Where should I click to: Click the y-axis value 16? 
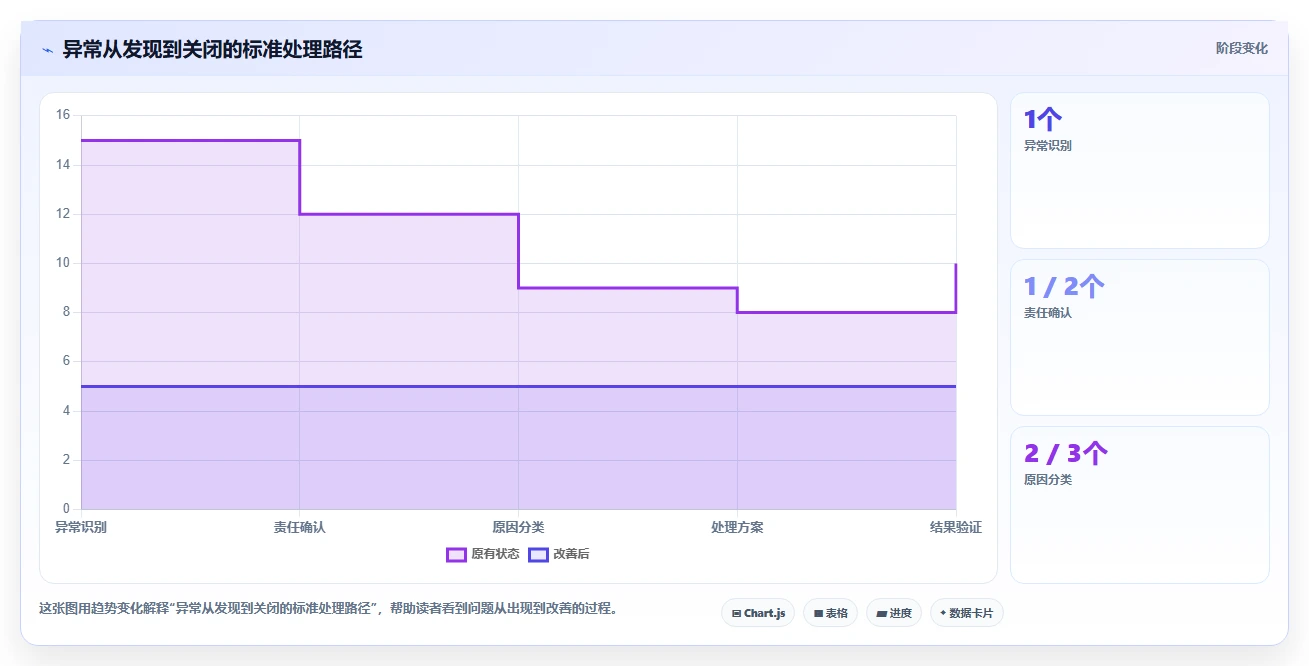[63, 115]
